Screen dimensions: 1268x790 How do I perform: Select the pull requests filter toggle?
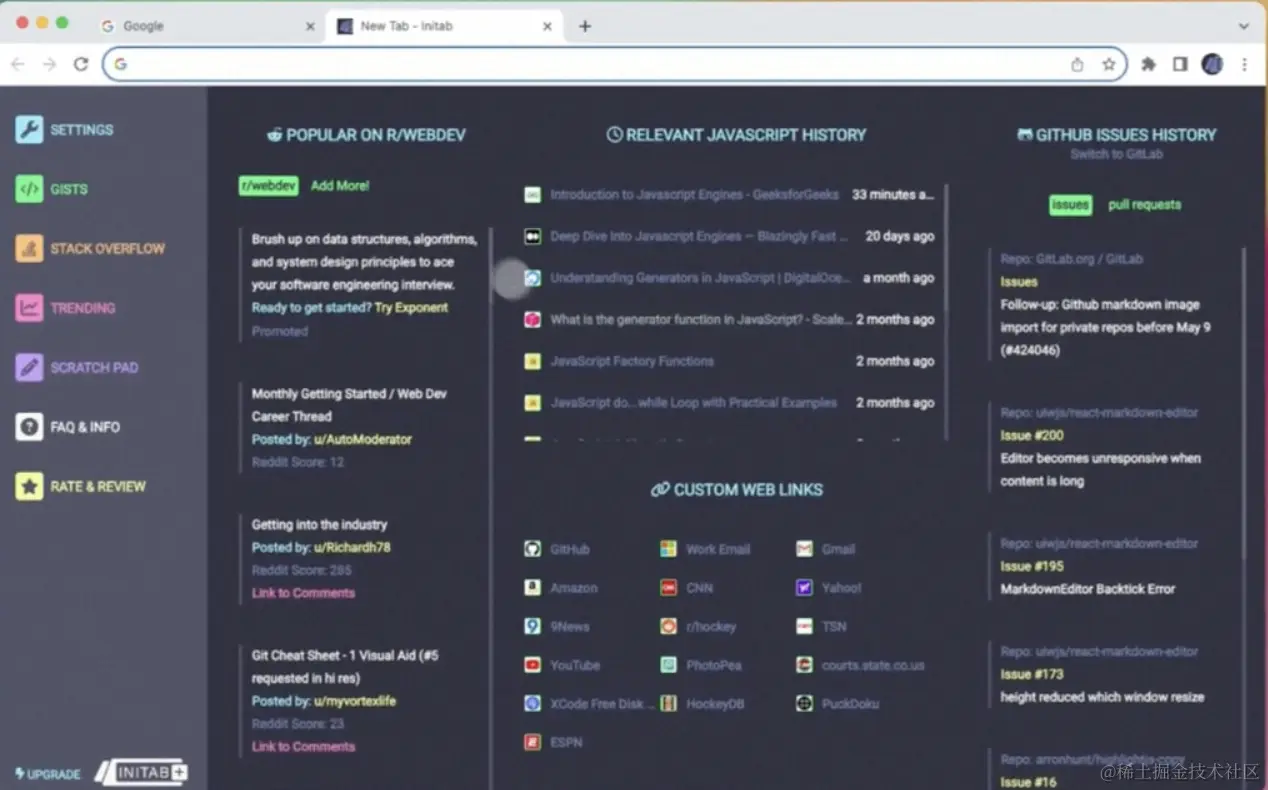click(x=1144, y=204)
